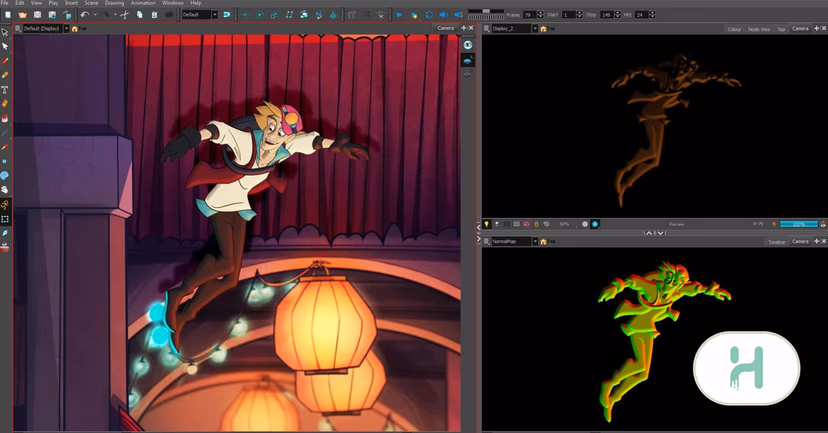828x433 pixels.
Task: Open the NormalMap view menu icon
Action: pos(486,241)
